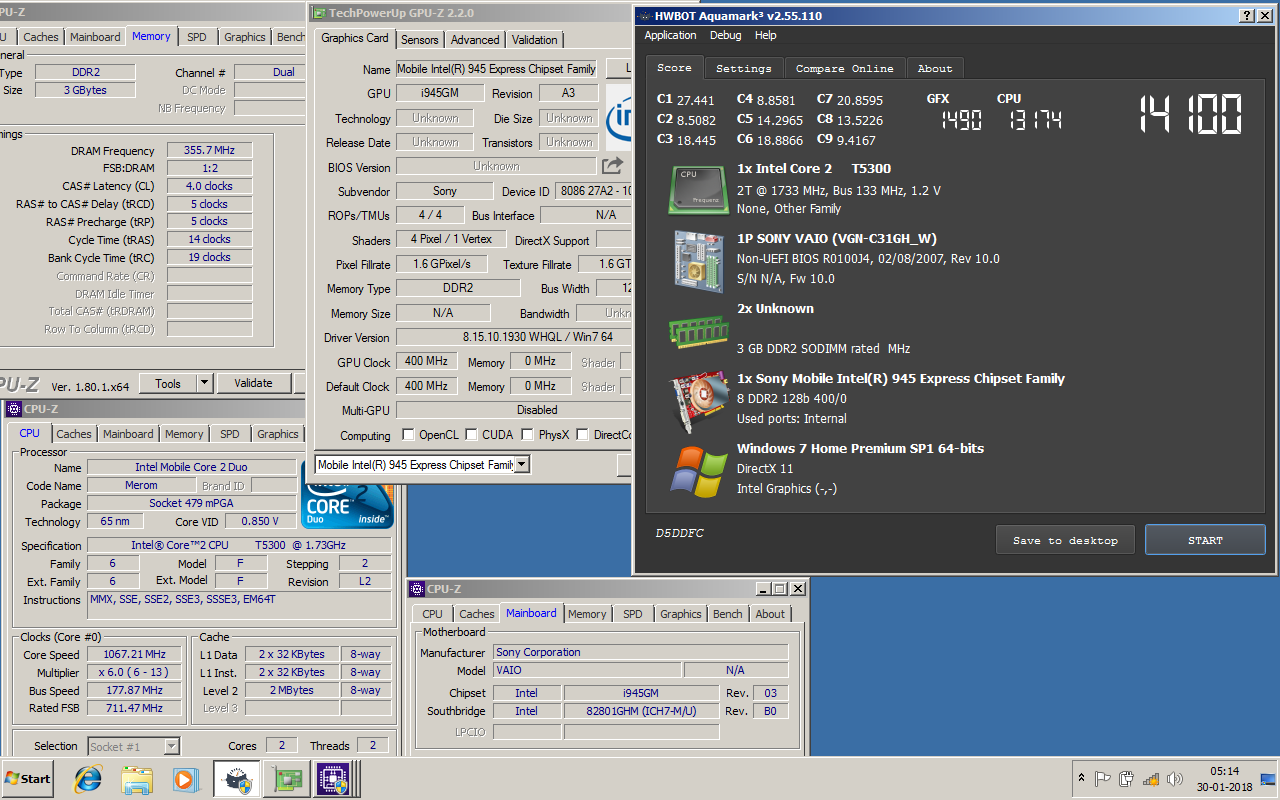Click the CPU chip icon in Aquamark
Image resolution: width=1280 pixels, height=800 pixels.
tap(697, 189)
